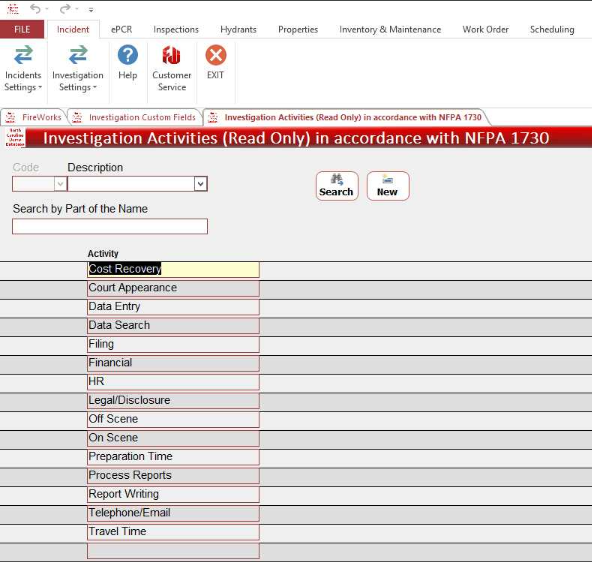Open the Inventory & Maintenance ribbon tab

click(x=390, y=29)
